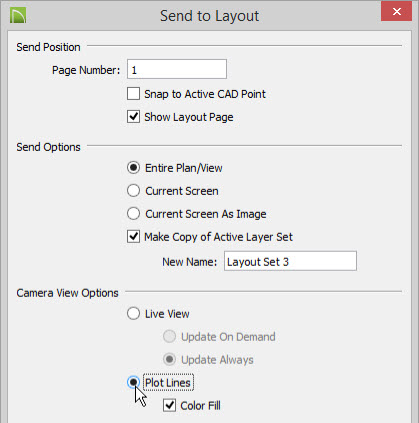Viewport: 419px width, 423px height.
Task: Click into the Page Number field
Action: [x=177, y=69]
